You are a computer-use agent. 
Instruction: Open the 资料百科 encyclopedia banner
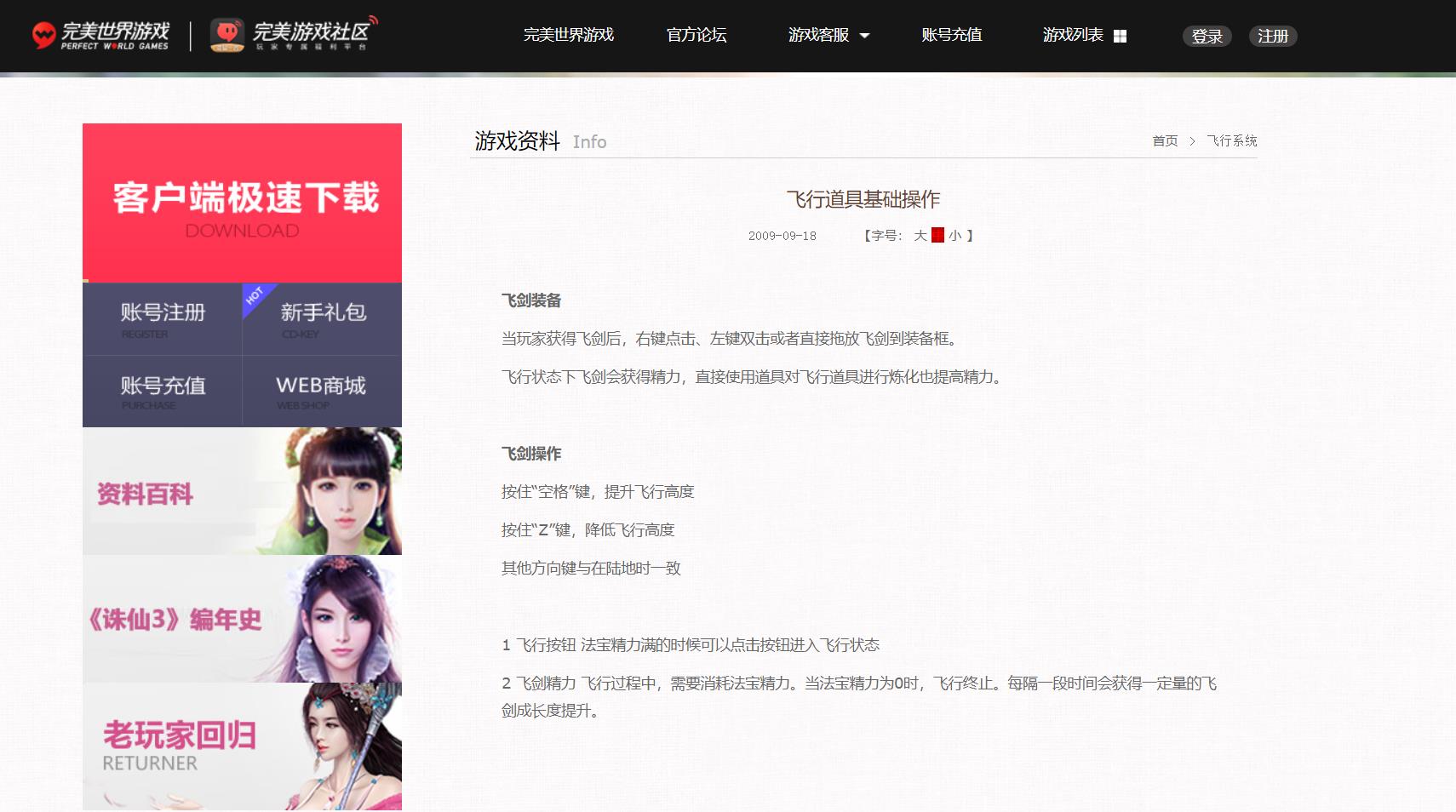point(242,492)
